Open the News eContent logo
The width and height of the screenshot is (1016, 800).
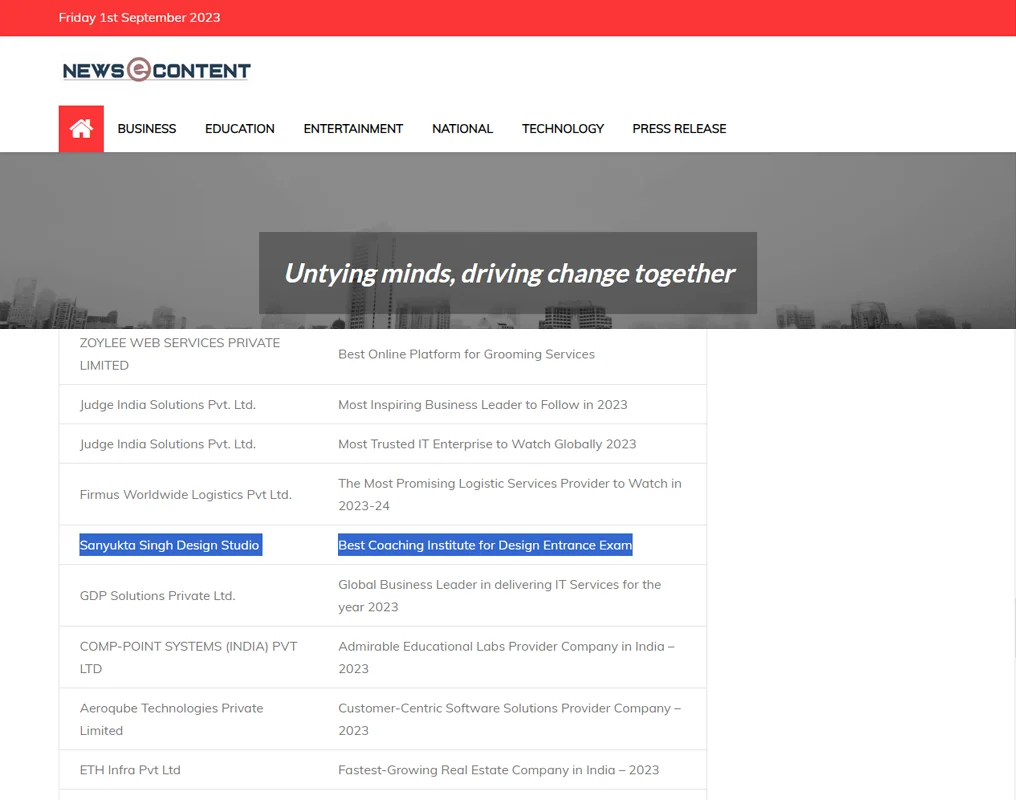click(156, 70)
